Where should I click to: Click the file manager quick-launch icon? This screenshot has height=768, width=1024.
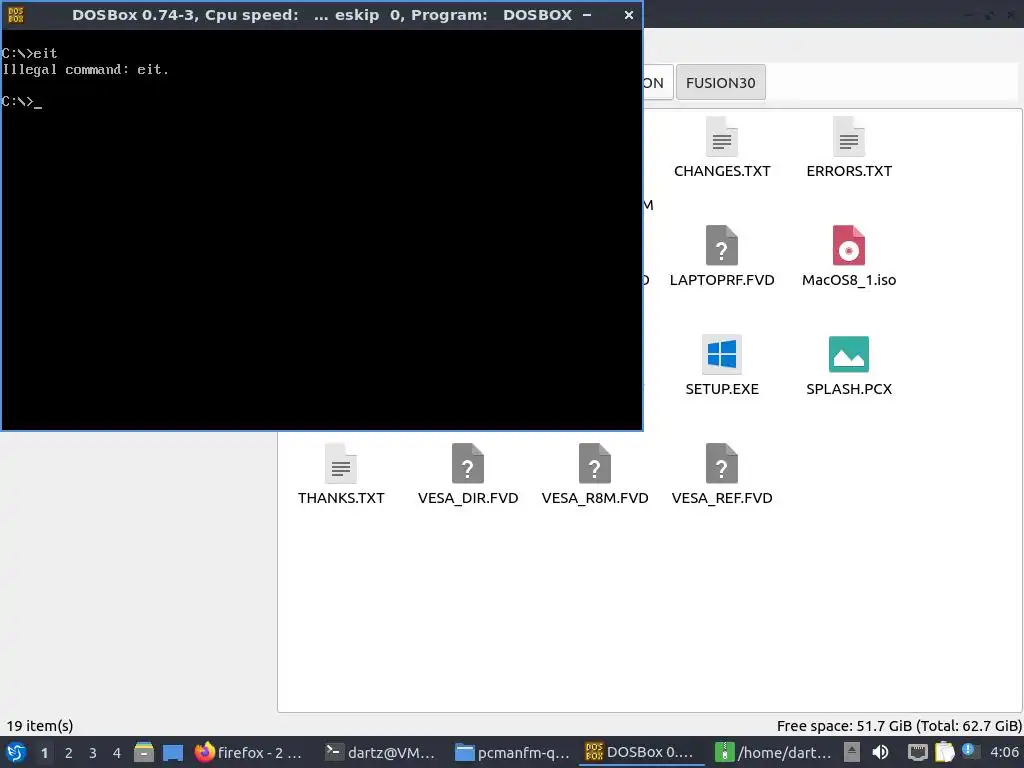(x=144, y=752)
